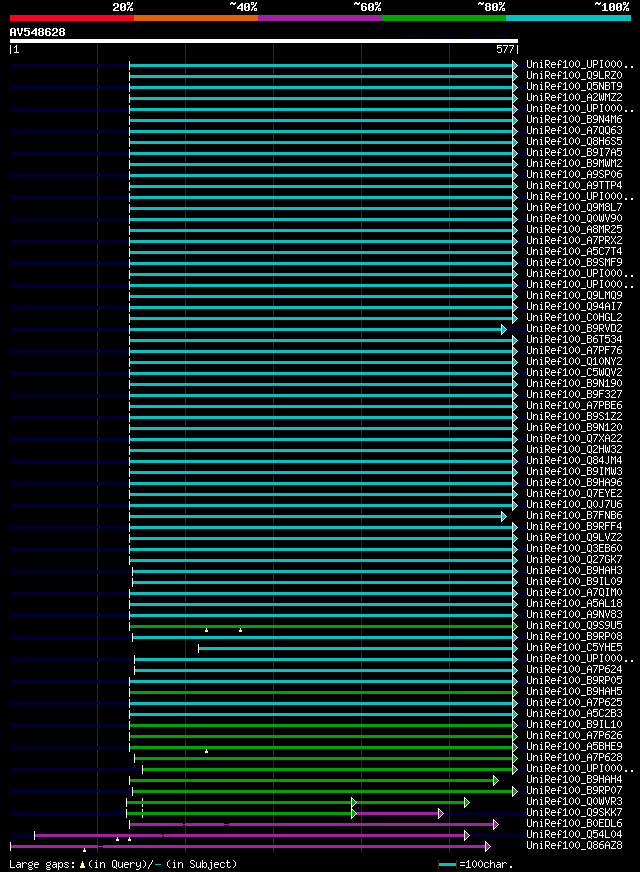Click the UniRef100_C5WQV2 entry
Image resolution: width=640 pixels, height=872 pixels.
pos(574,373)
